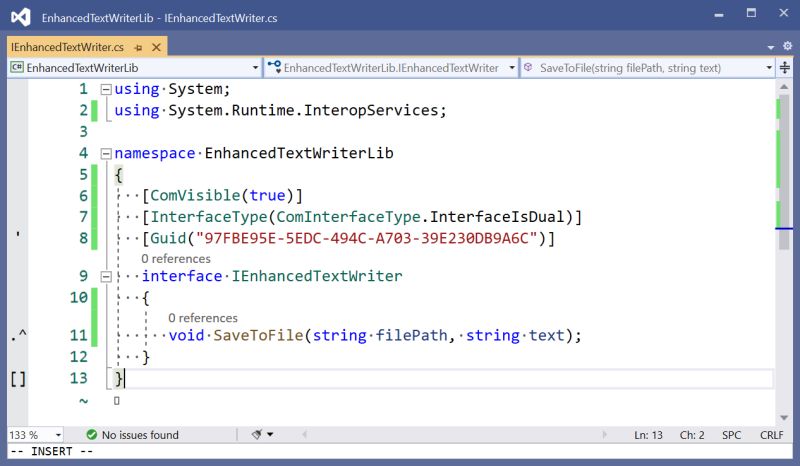Click System.Runtime.InteropServices on line 2
800x466 pixels.
tap(303, 110)
